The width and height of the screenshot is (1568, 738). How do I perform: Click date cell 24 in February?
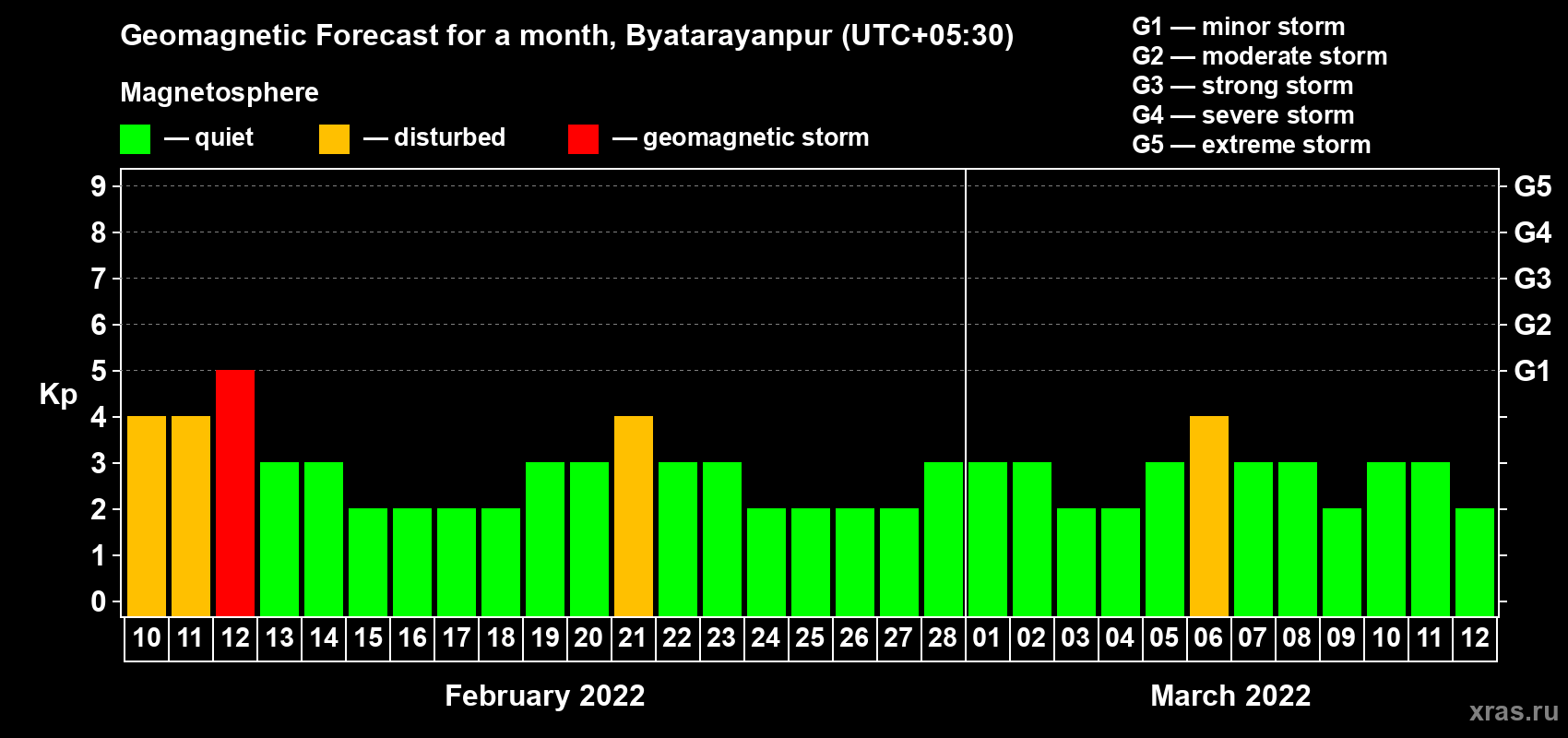(766, 638)
